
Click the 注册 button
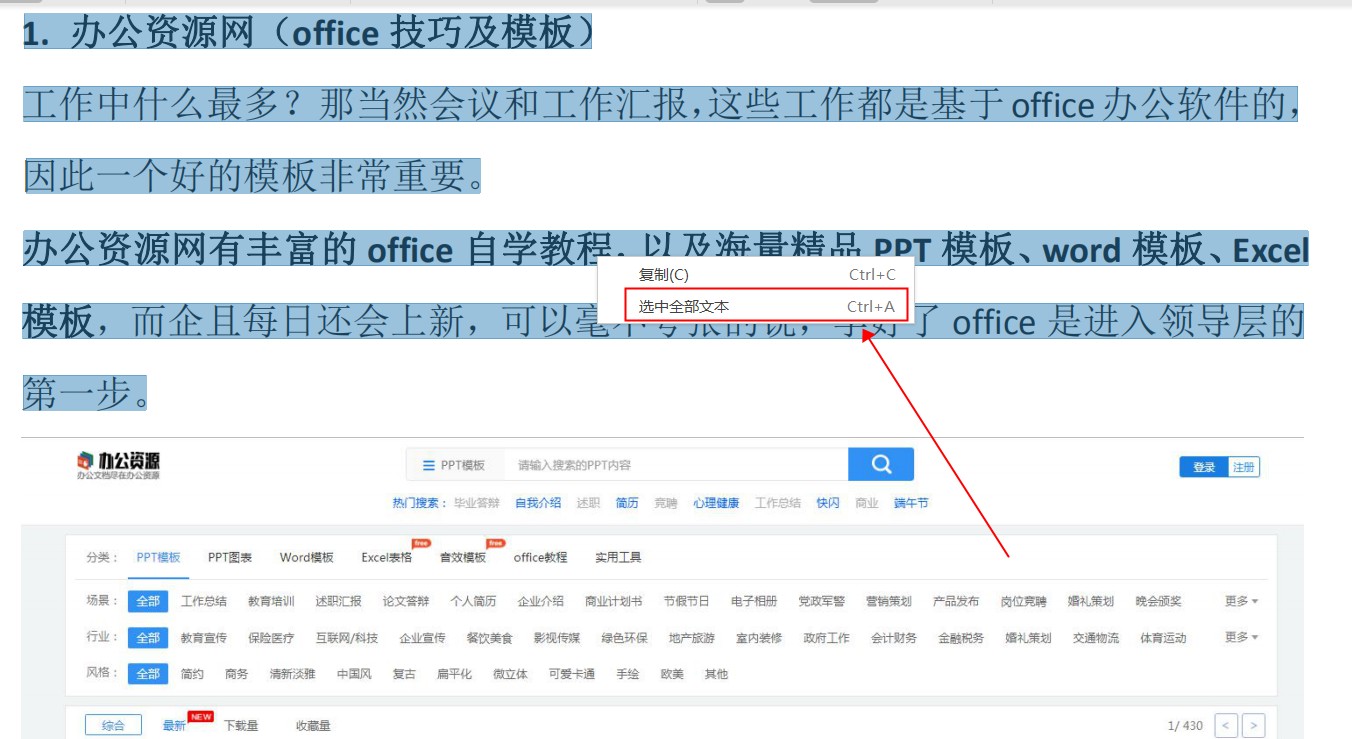[1246, 466]
